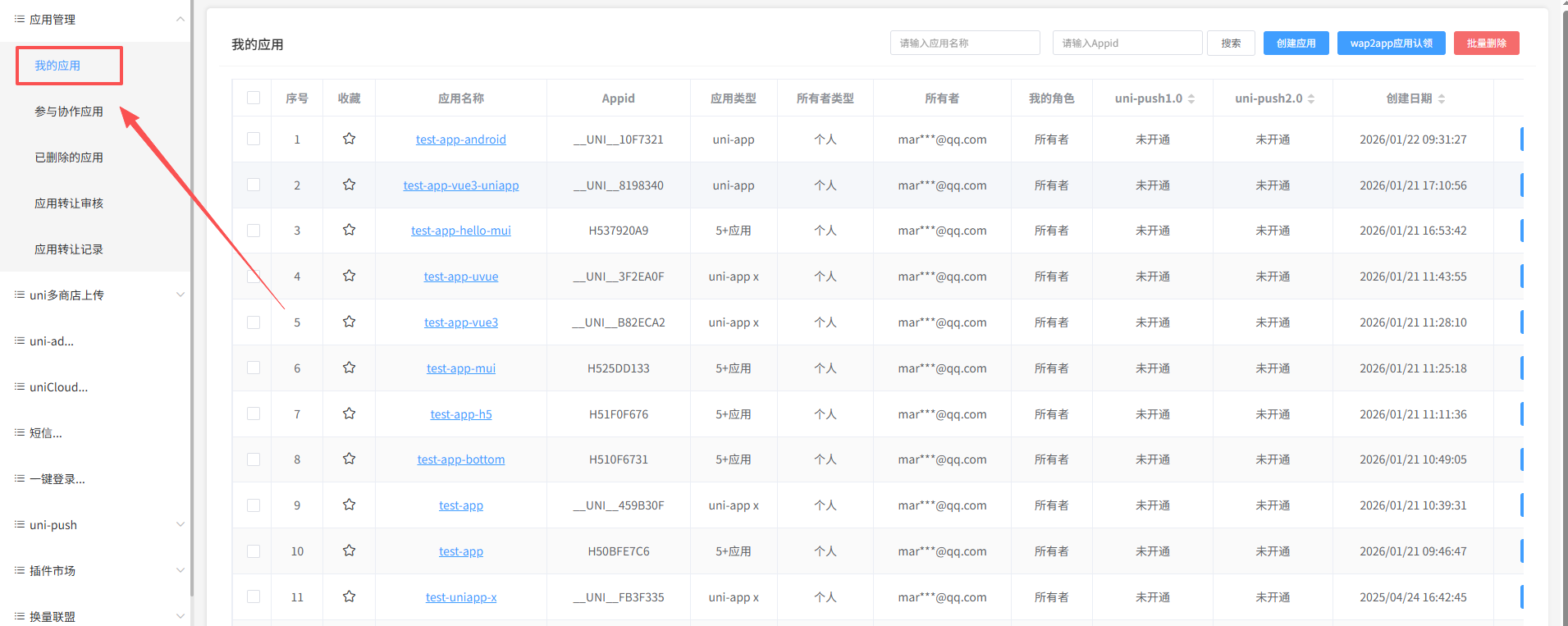
Task: Click the date 2025/04/24 16:42:45
Action: tap(1413, 597)
